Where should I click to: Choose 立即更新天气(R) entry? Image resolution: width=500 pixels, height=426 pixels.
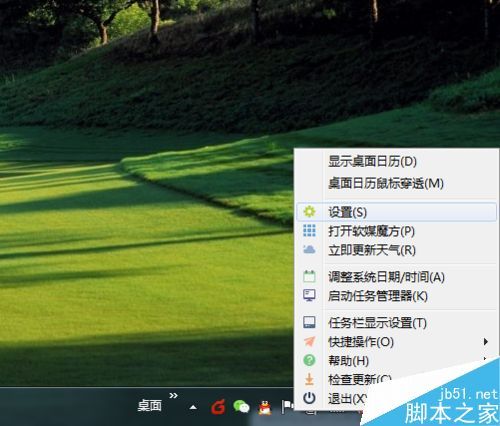click(396, 250)
